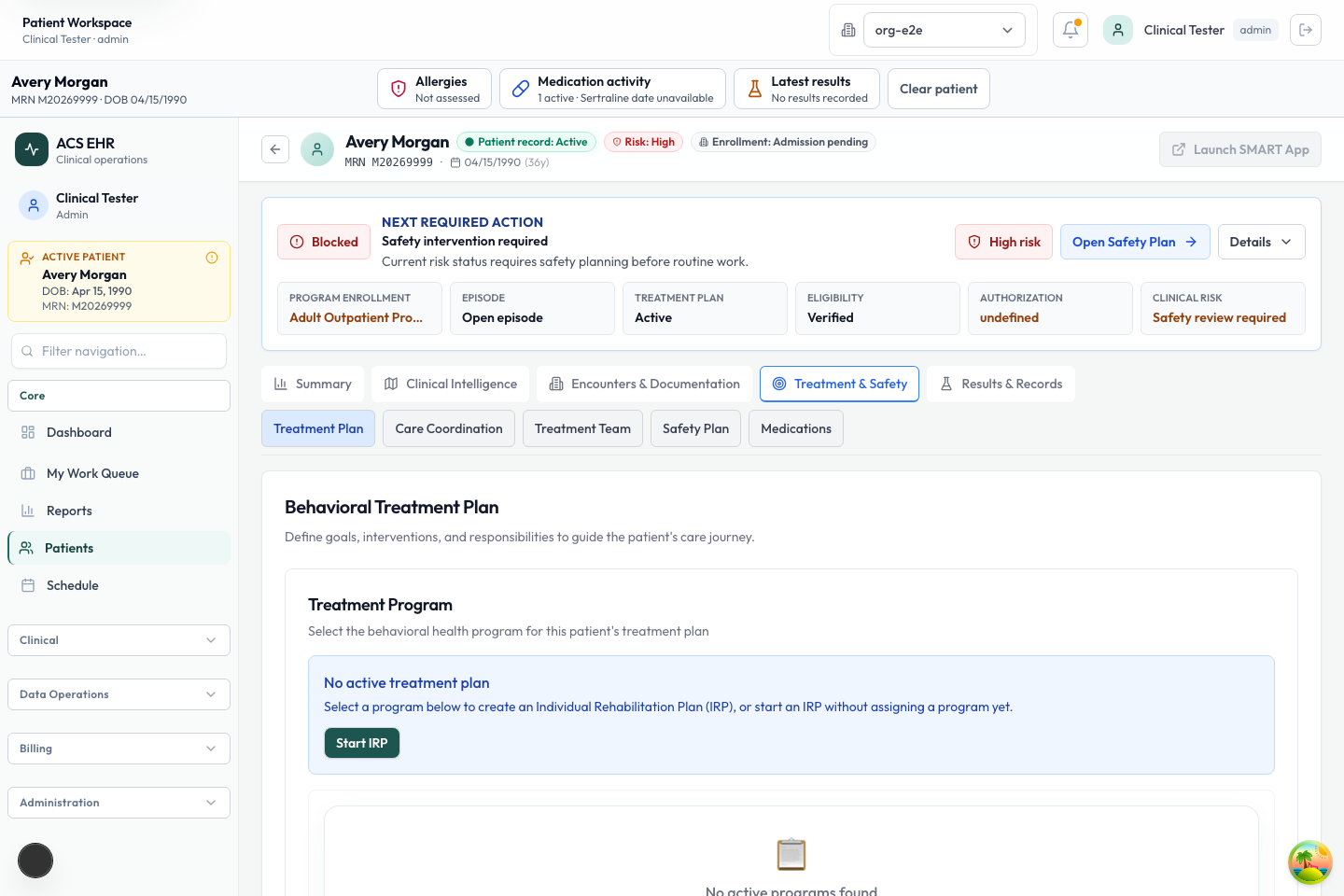1344x896 pixels.
Task: Click the High risk button
Action: tap(1004, 242)
